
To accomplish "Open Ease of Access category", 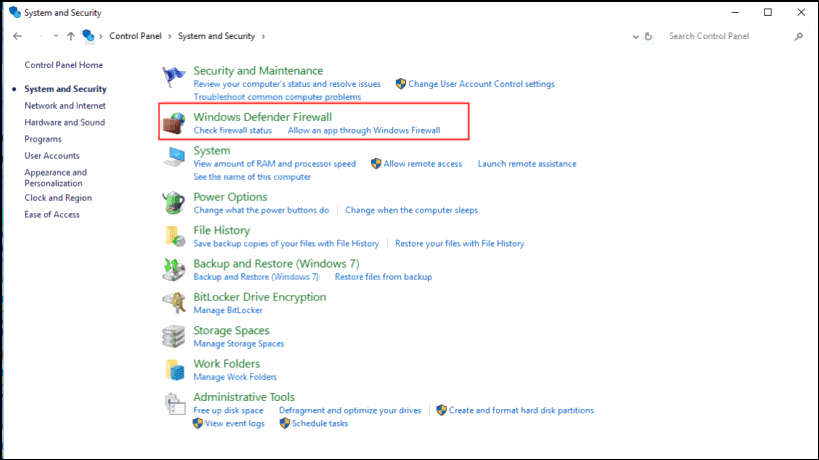I will click(52, 215).
